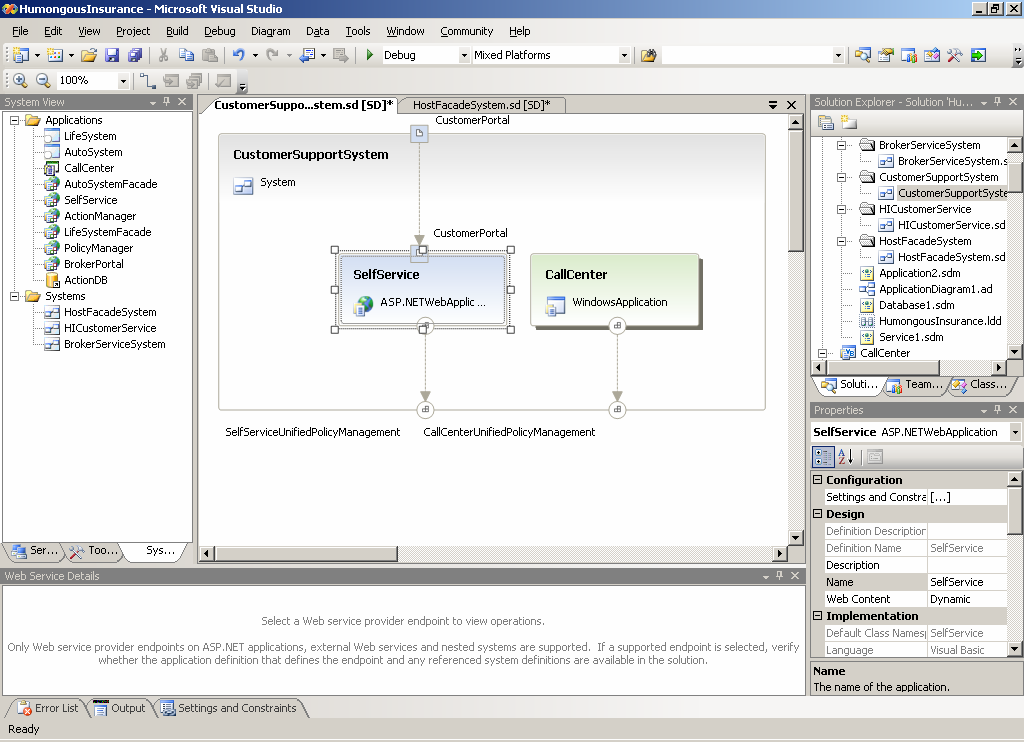1024x742 pixels.
Task: Click the CustomerPortal endpoint at top of diagram
Action: [419, 133]
